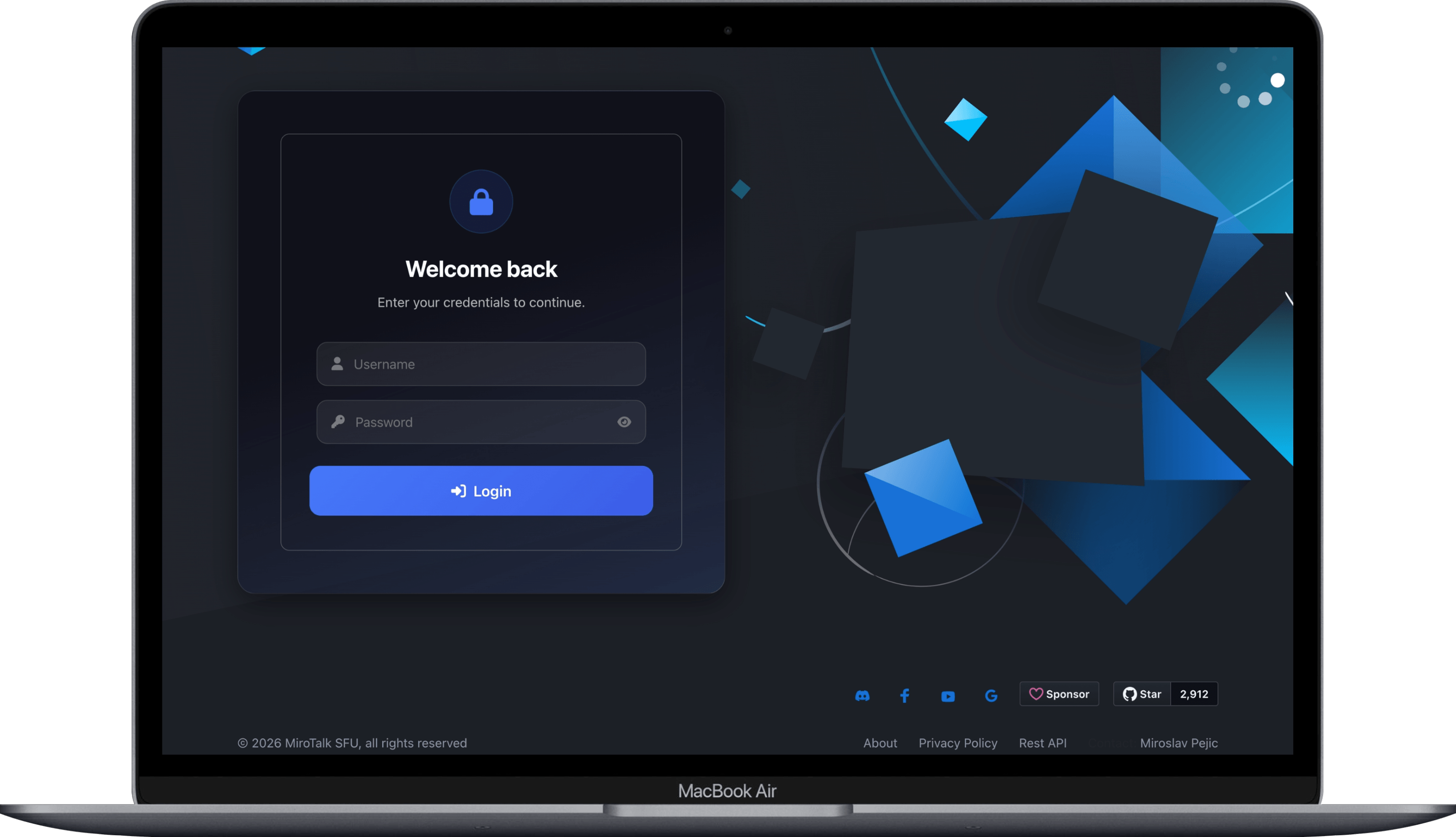The width and height of the screenshot is (1456, 837).
Task: Click the 2,912 star count badge
Action: (x=1194, y=694)
